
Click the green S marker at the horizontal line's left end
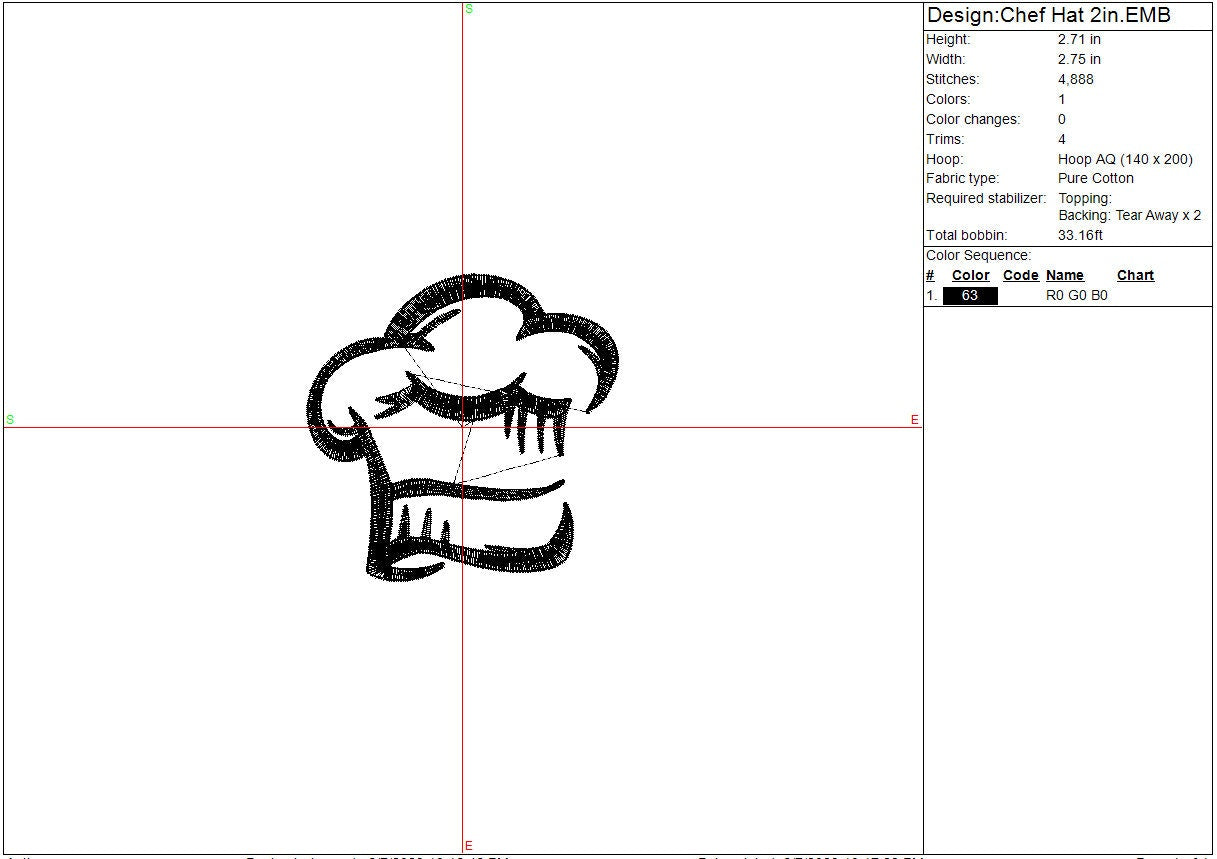click(x=10, y=419)
